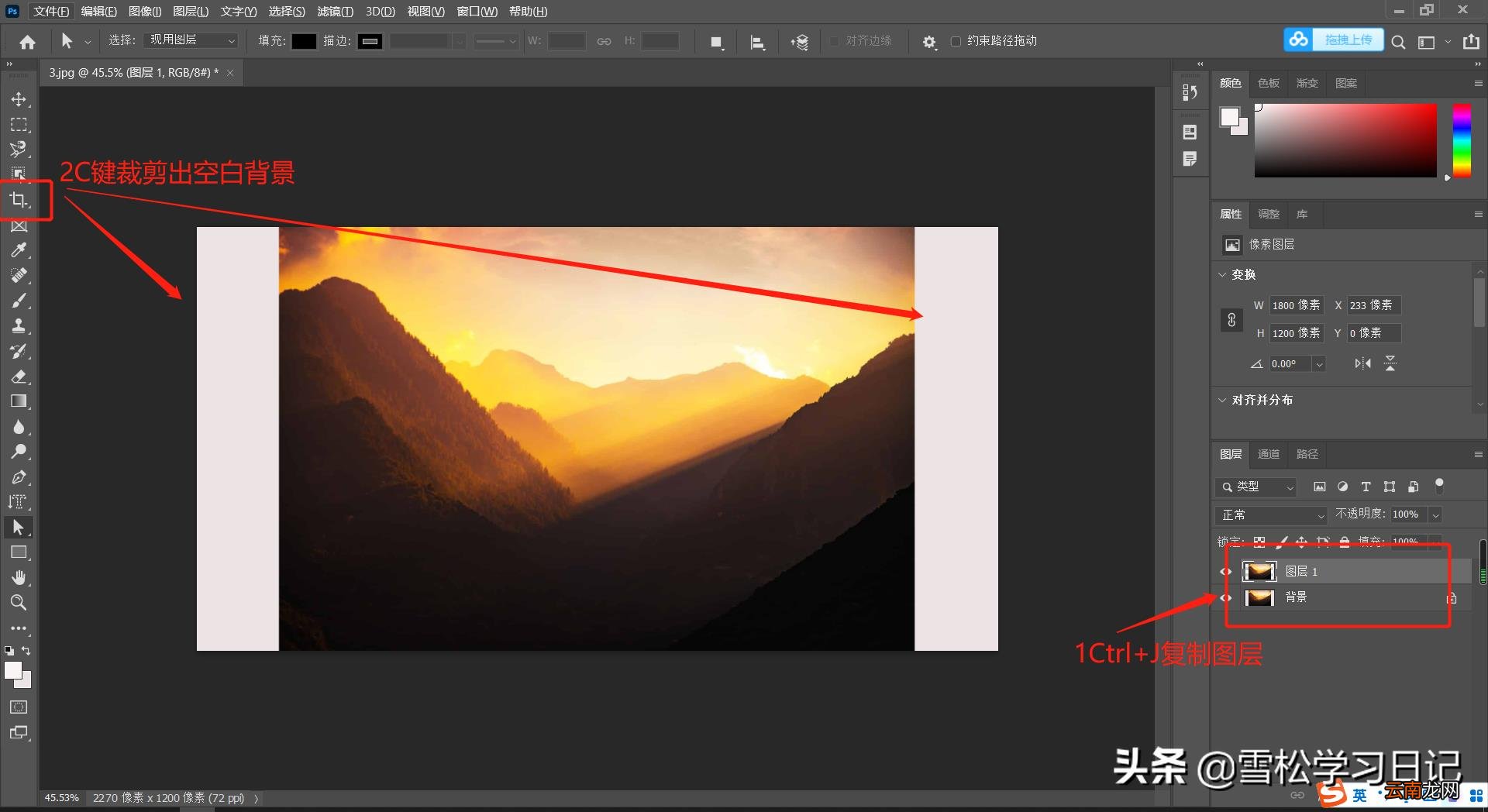Click the W width field showing 1800 像素
The height and width of the screenshot is (812, 1488).
tap(1296, 305)
